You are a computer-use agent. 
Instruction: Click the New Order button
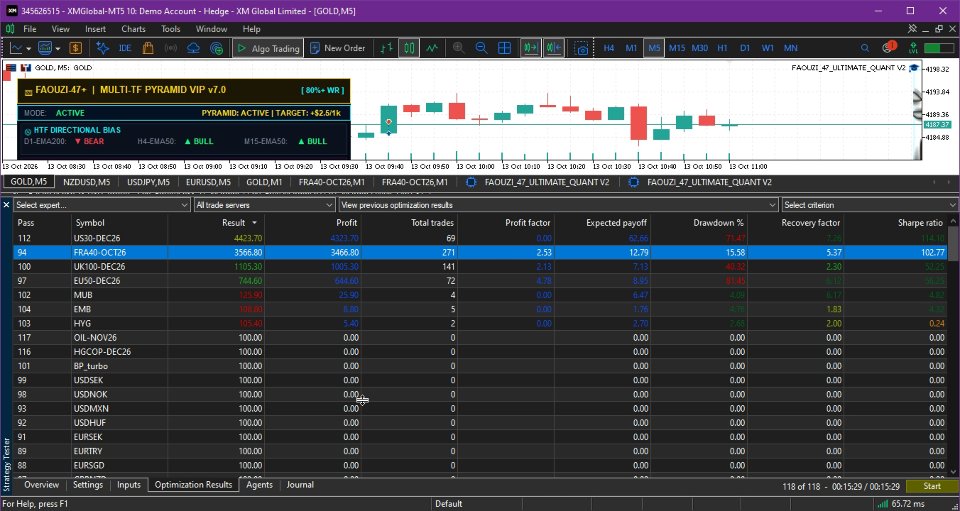337,48
